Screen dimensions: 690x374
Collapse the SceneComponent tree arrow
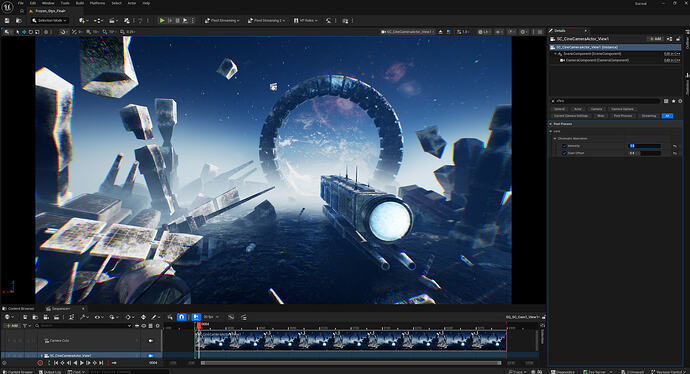coord(555,54)
